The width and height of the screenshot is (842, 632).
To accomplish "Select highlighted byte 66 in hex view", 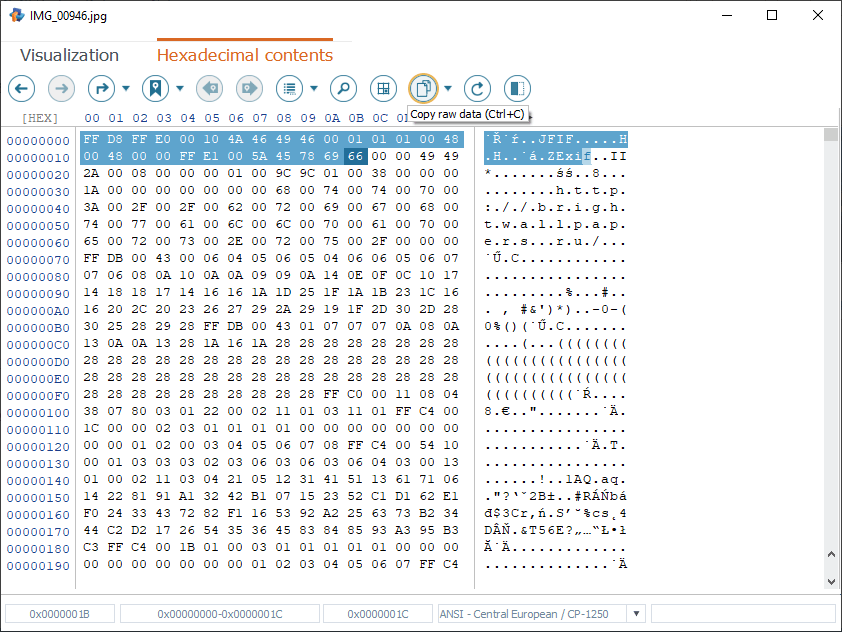I will pyautogui.click(x=355, y=157).
